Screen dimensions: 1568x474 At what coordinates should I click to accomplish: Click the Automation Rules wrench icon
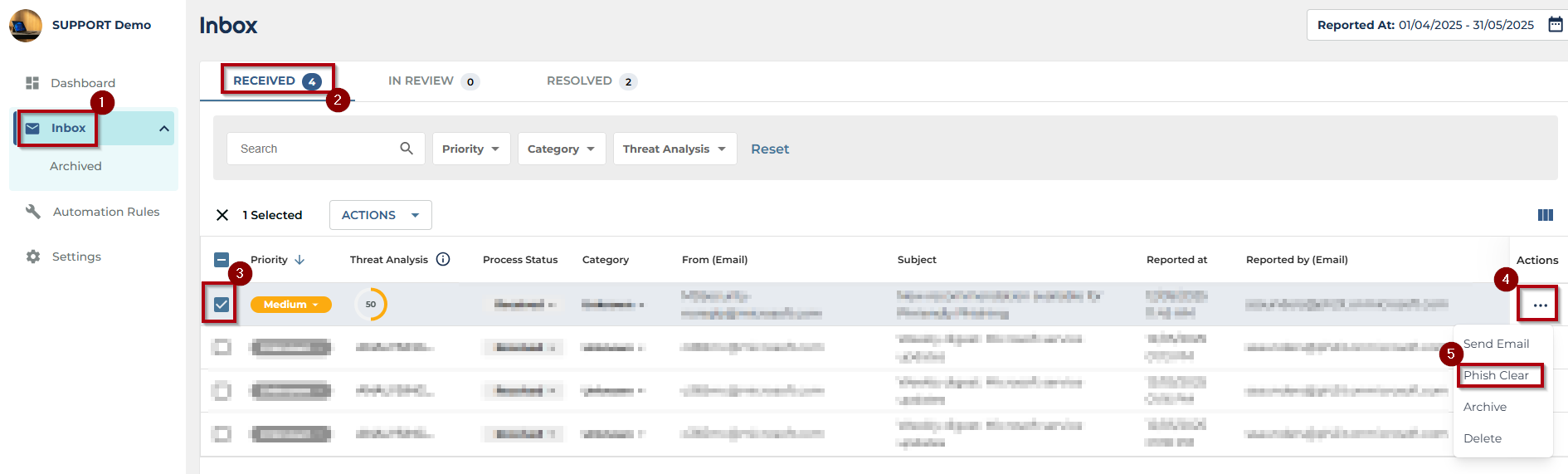[x=33, y=212]
